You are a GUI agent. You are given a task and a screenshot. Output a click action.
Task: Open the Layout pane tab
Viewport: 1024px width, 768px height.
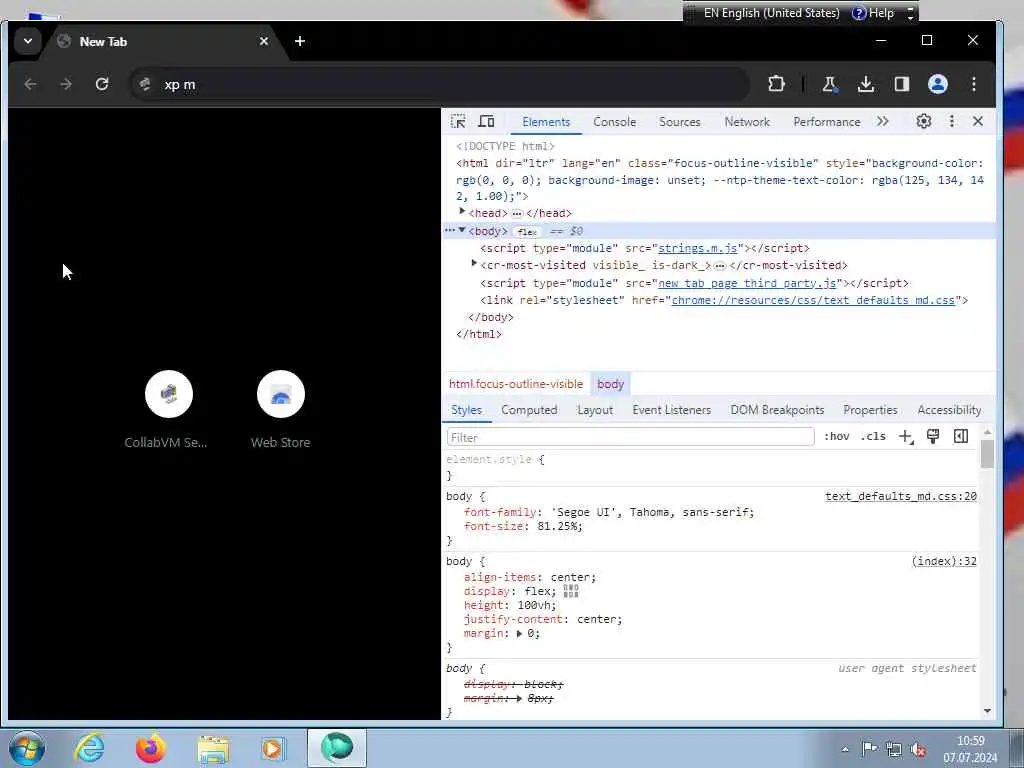595,409
